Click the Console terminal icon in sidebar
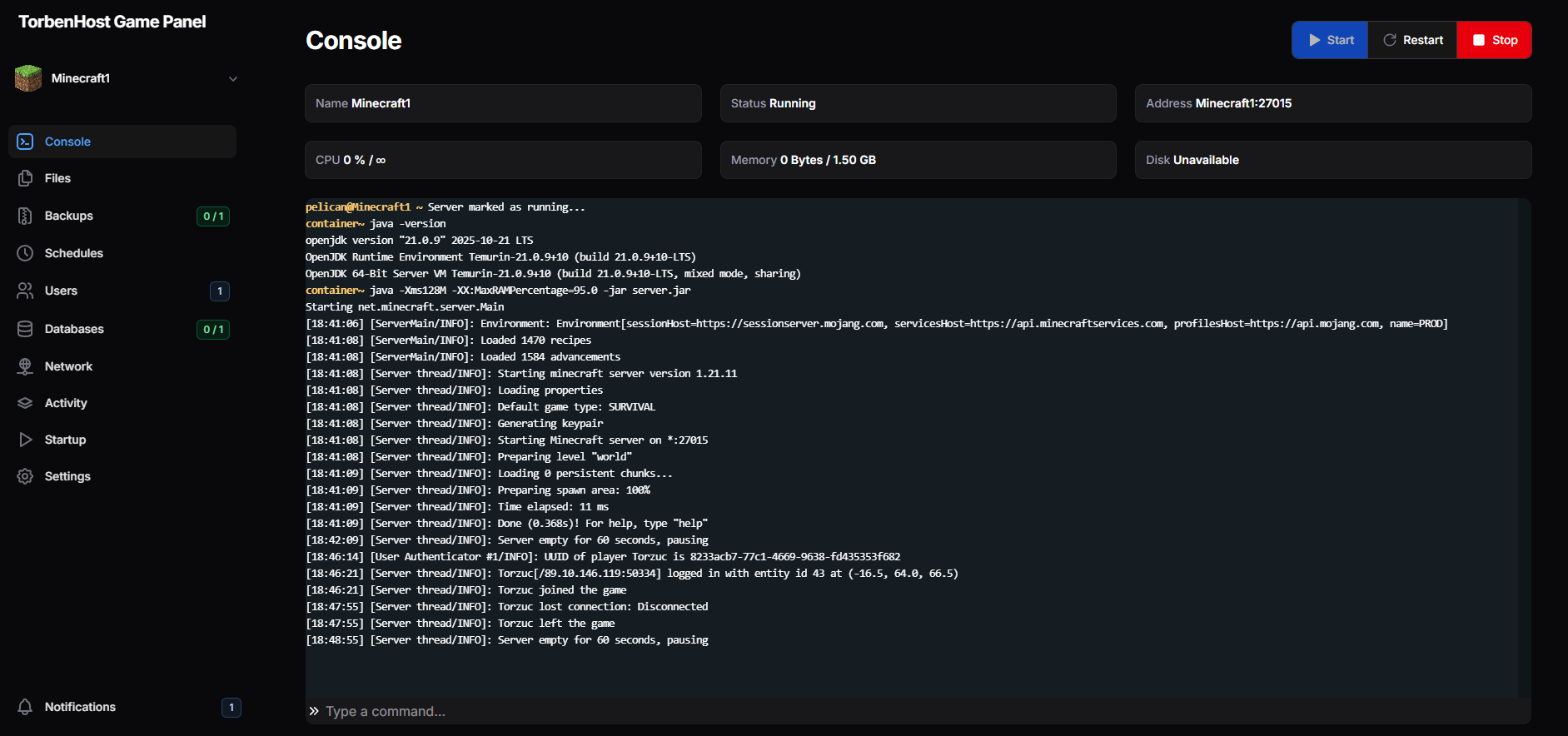Screen dimensions: 1568x736 [x=25, y=142]
